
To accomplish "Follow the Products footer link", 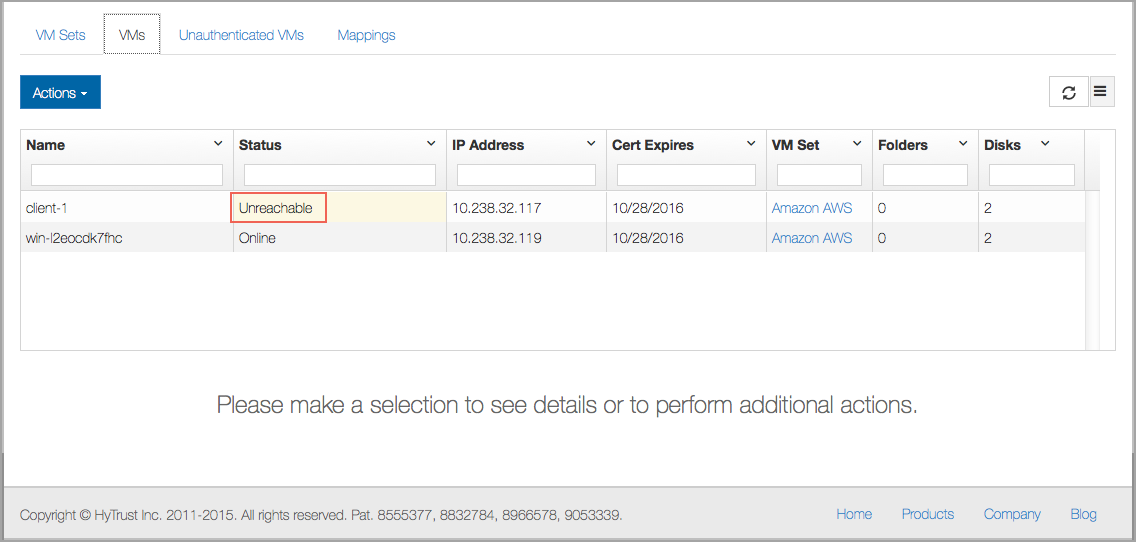I will click(x=927, y=514).
